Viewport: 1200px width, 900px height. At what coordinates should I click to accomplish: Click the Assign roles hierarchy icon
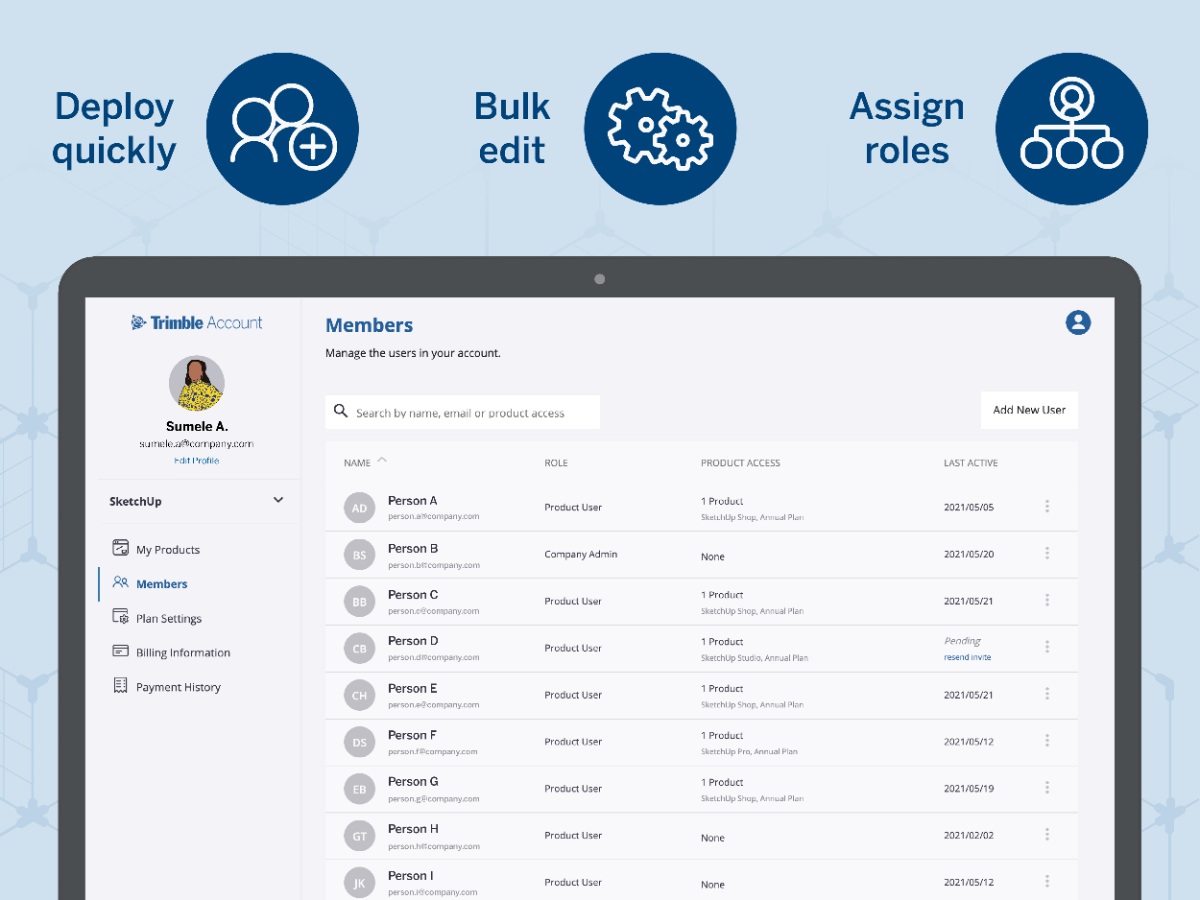point(1072,129)
